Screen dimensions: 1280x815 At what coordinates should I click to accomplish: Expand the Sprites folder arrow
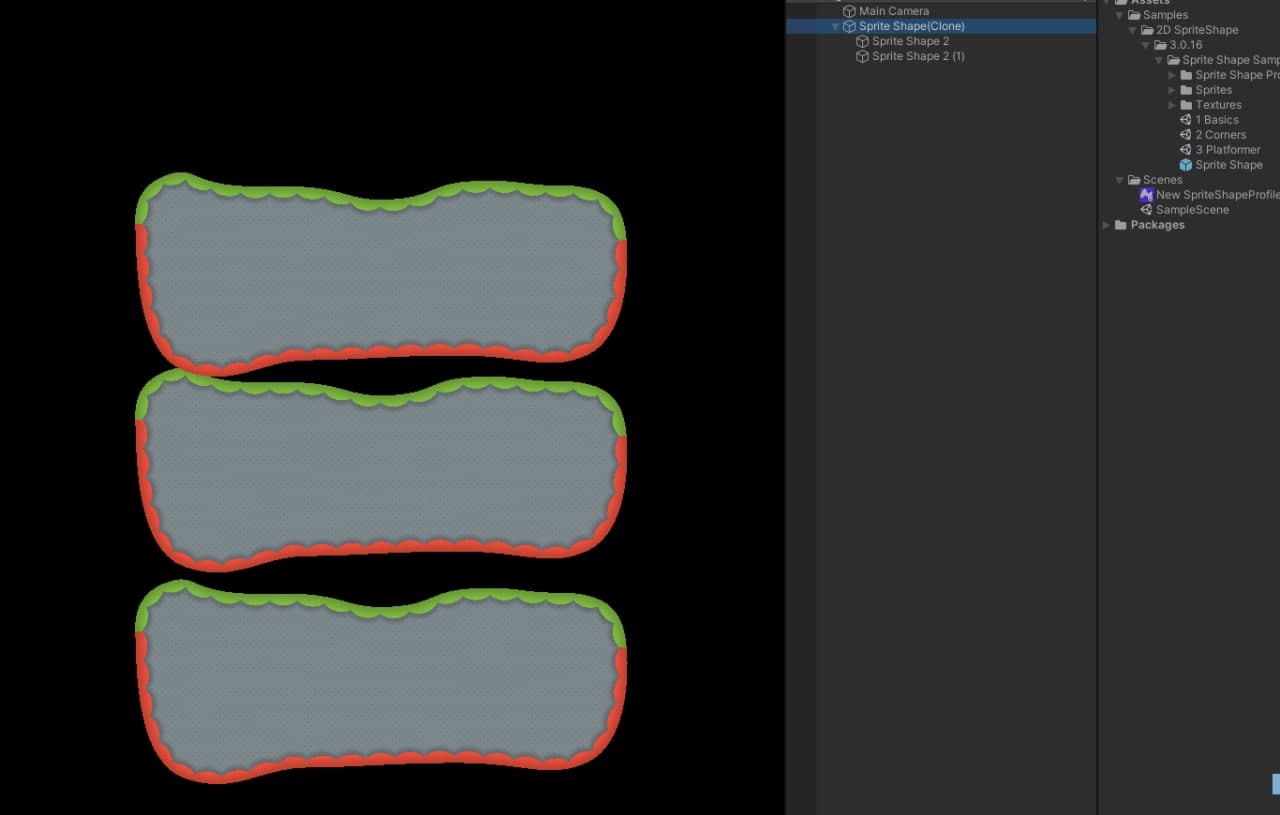coord(1172,90)
